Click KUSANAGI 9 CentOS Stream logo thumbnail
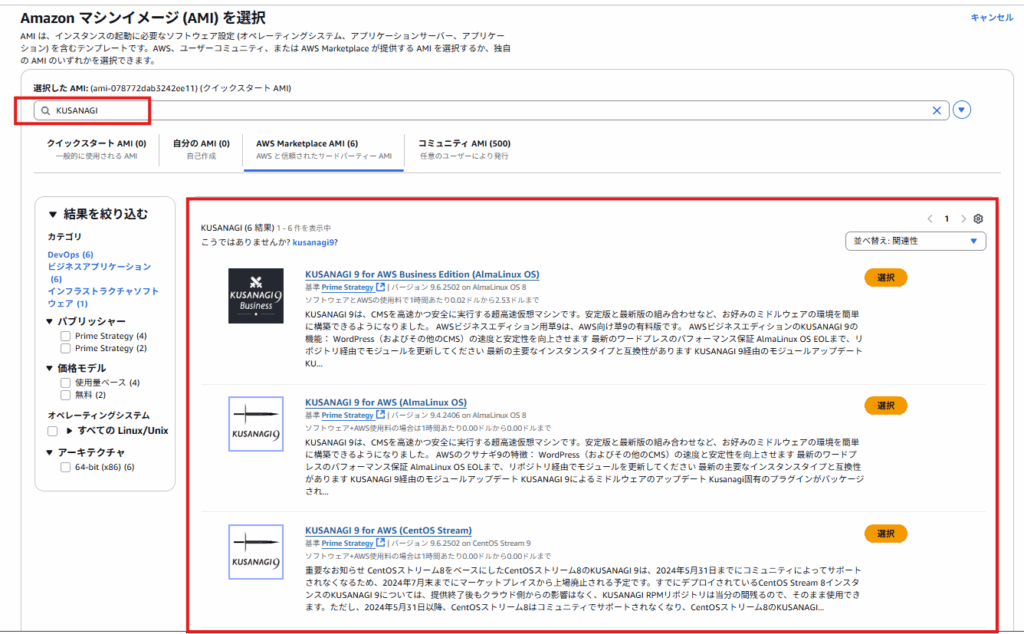Image resolution: width=1024 pixels, height=634 pixels. pos(256,552)
